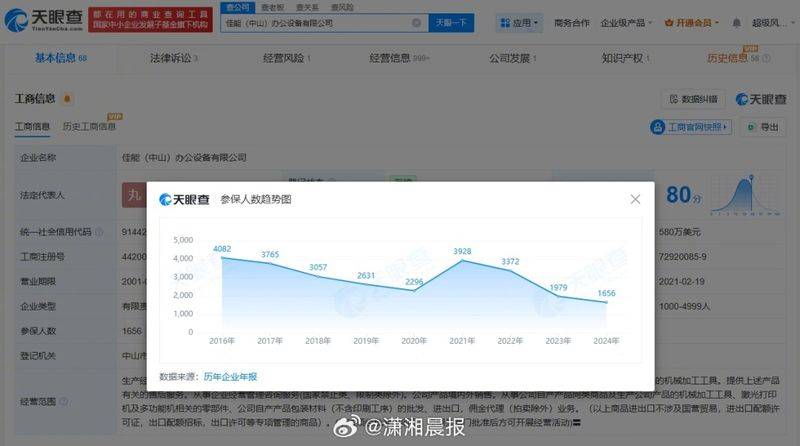Screen dimensions: 800x446
Task: Click the 2018年 data point labeled 3057
Action: pos(318,276)
